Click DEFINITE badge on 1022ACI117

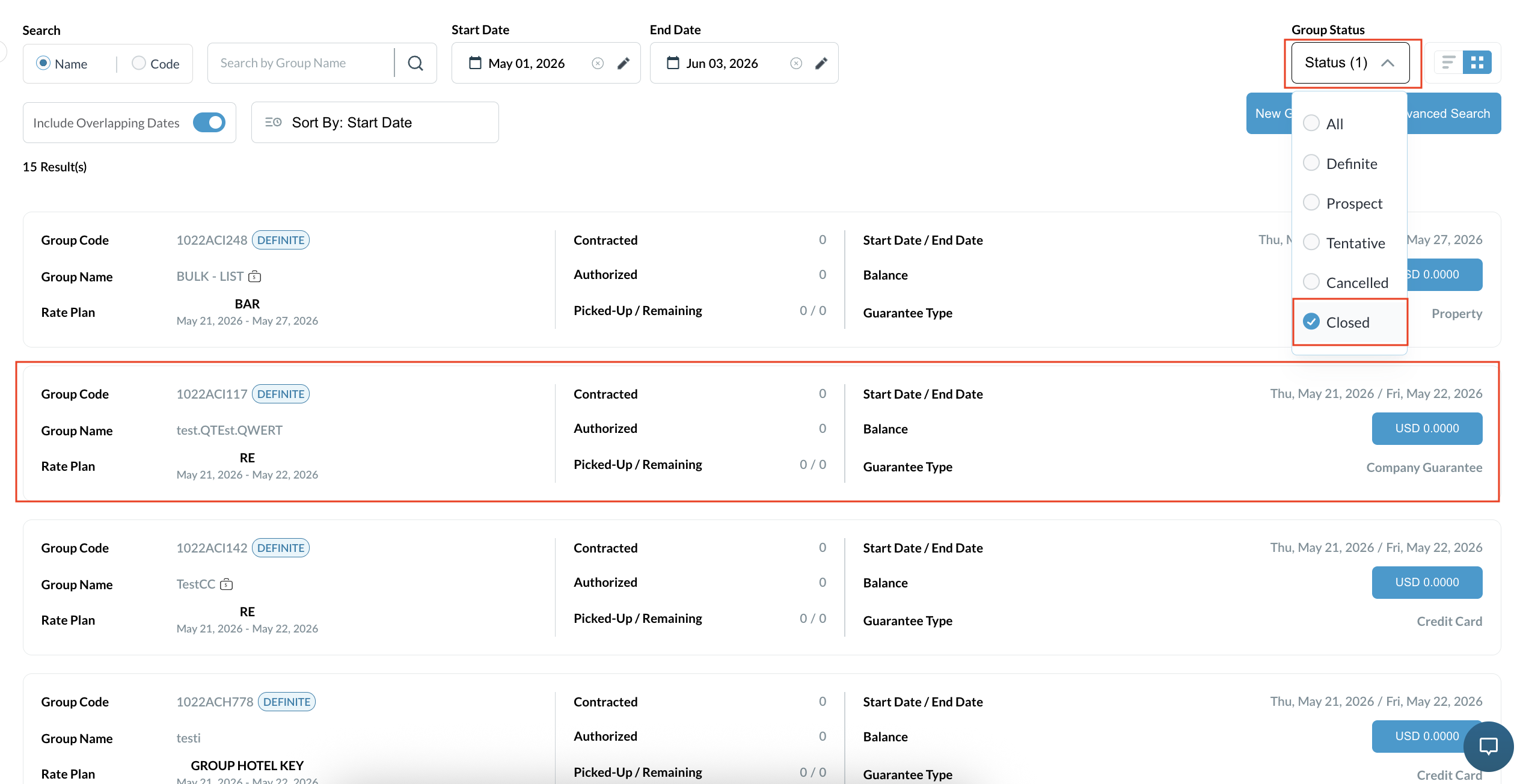pos(281,394)
